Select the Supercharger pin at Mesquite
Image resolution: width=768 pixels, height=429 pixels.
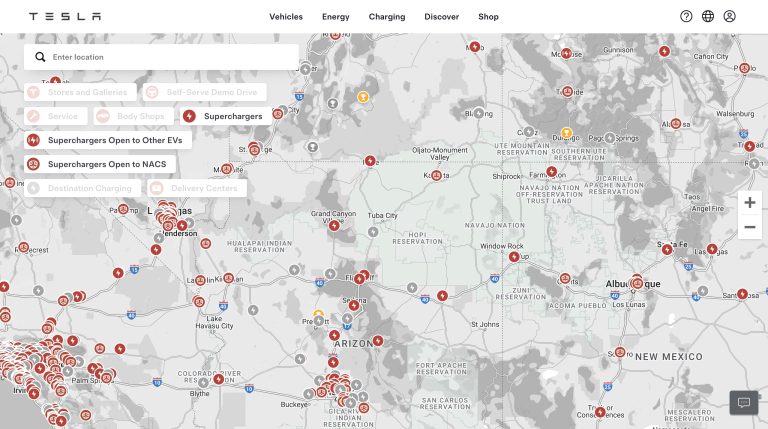click(226, 169)
